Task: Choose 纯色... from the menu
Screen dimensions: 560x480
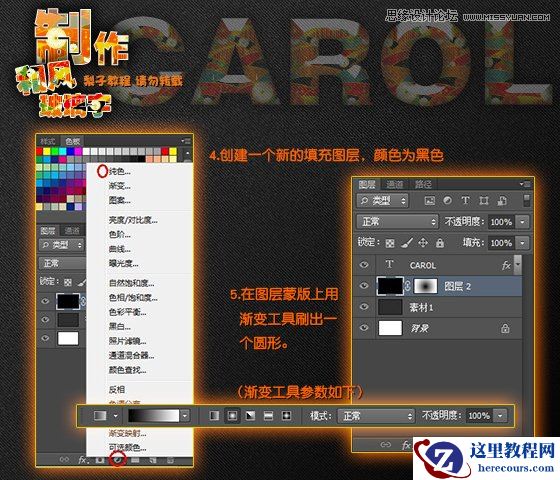Action: tap(120, 171)
